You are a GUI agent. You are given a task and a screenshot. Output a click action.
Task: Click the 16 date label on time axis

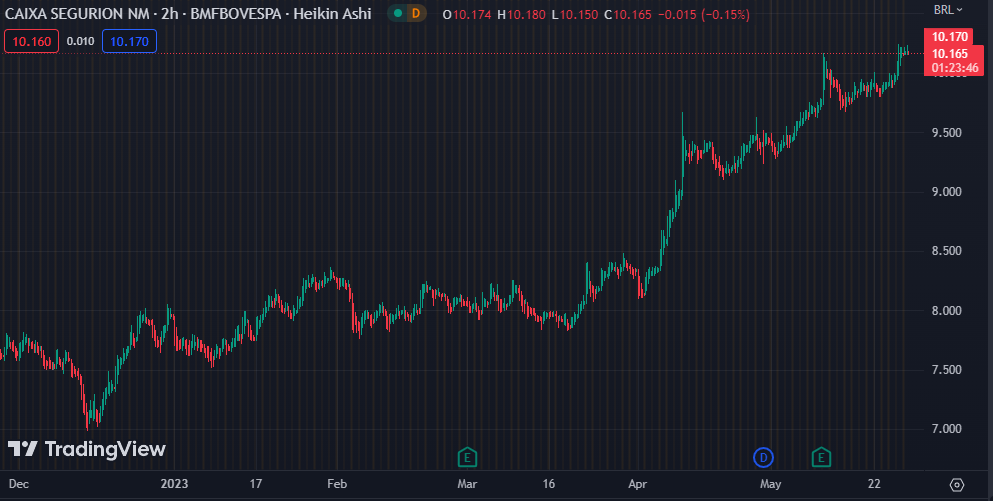tap(548, 484)
